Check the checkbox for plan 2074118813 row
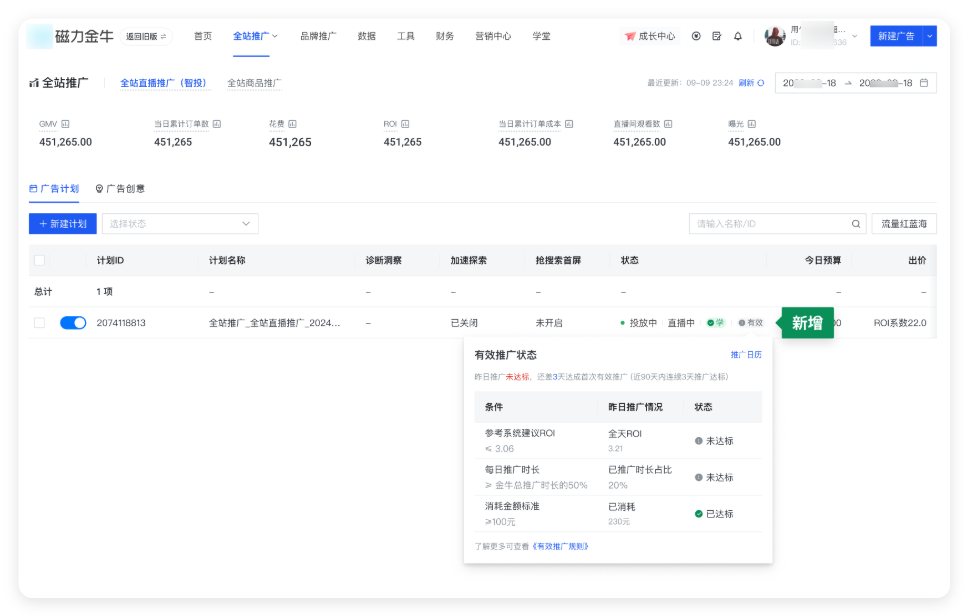The width and height of the screenshot is (968, 616). (x=40, y=322)
